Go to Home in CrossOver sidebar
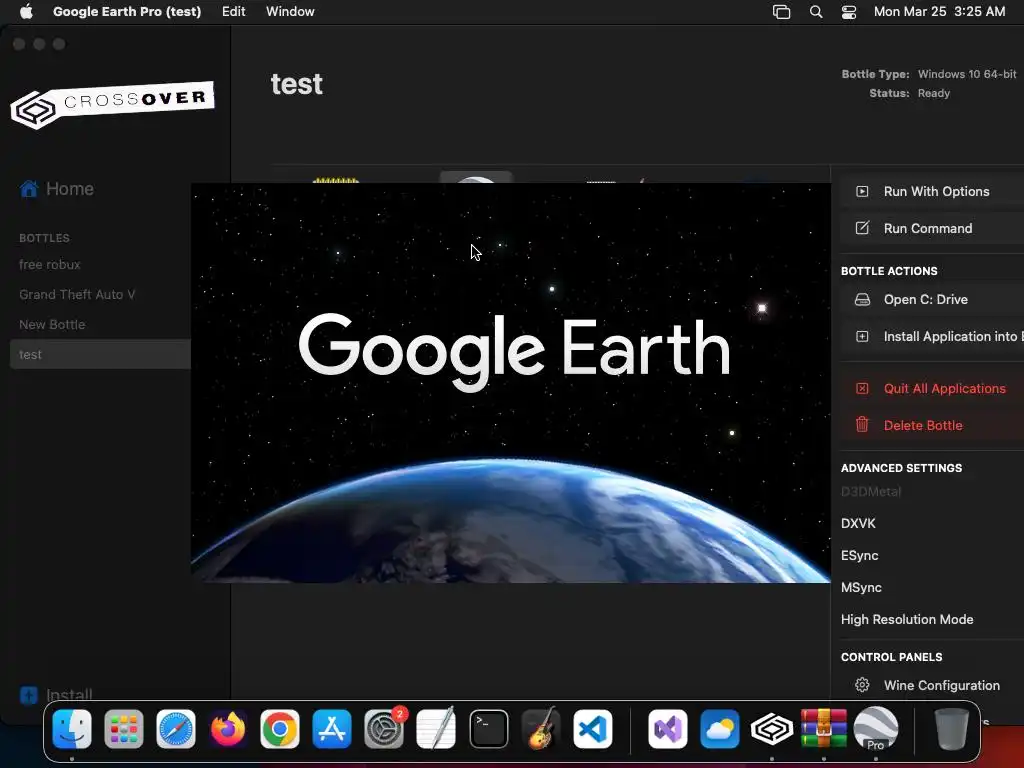1024x768 pixels. 57,189
